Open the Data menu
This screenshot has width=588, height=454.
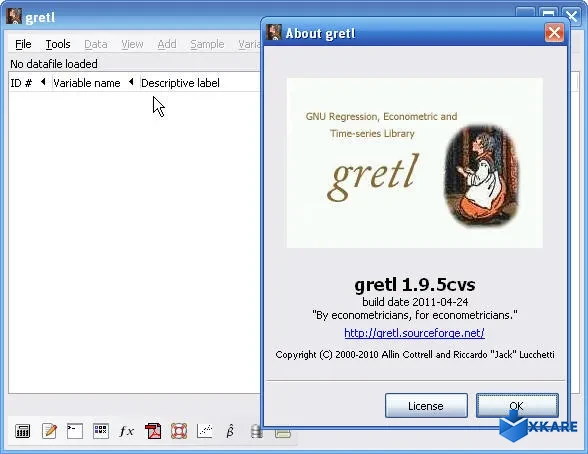[x=96, y=44]
